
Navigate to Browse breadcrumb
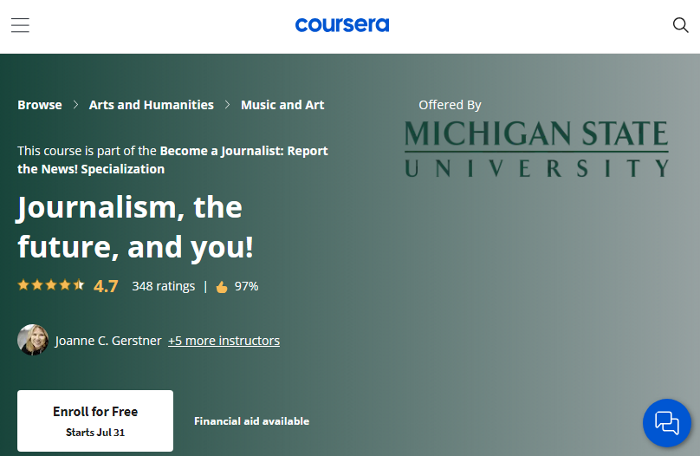click(x=40, y=105)
